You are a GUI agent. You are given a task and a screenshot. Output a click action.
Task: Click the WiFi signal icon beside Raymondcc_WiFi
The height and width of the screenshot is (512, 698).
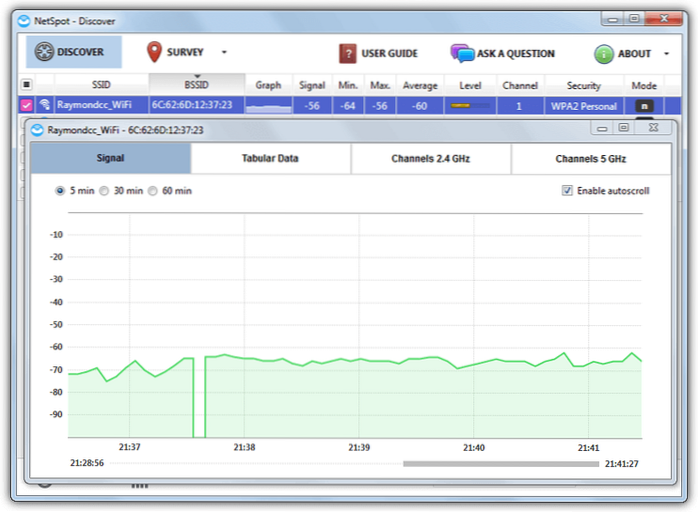coord(45,104)
